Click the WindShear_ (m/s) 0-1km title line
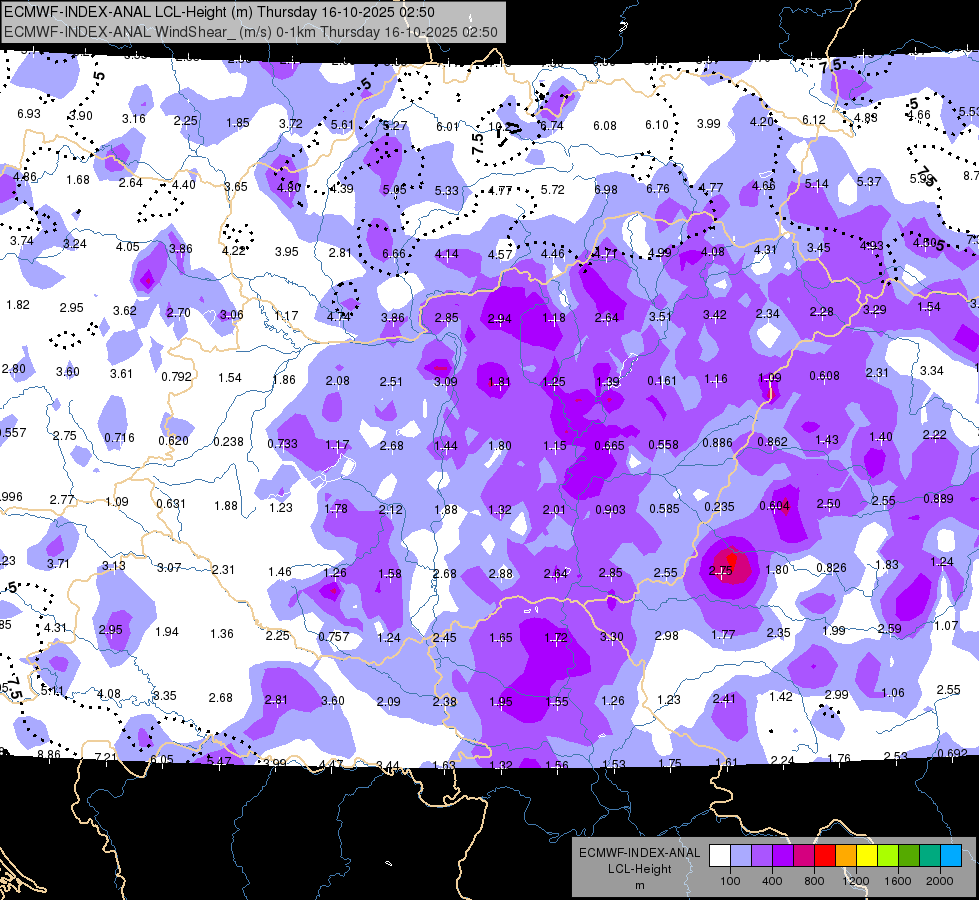This screenshot has height=900, width=979. click(251, 32)
